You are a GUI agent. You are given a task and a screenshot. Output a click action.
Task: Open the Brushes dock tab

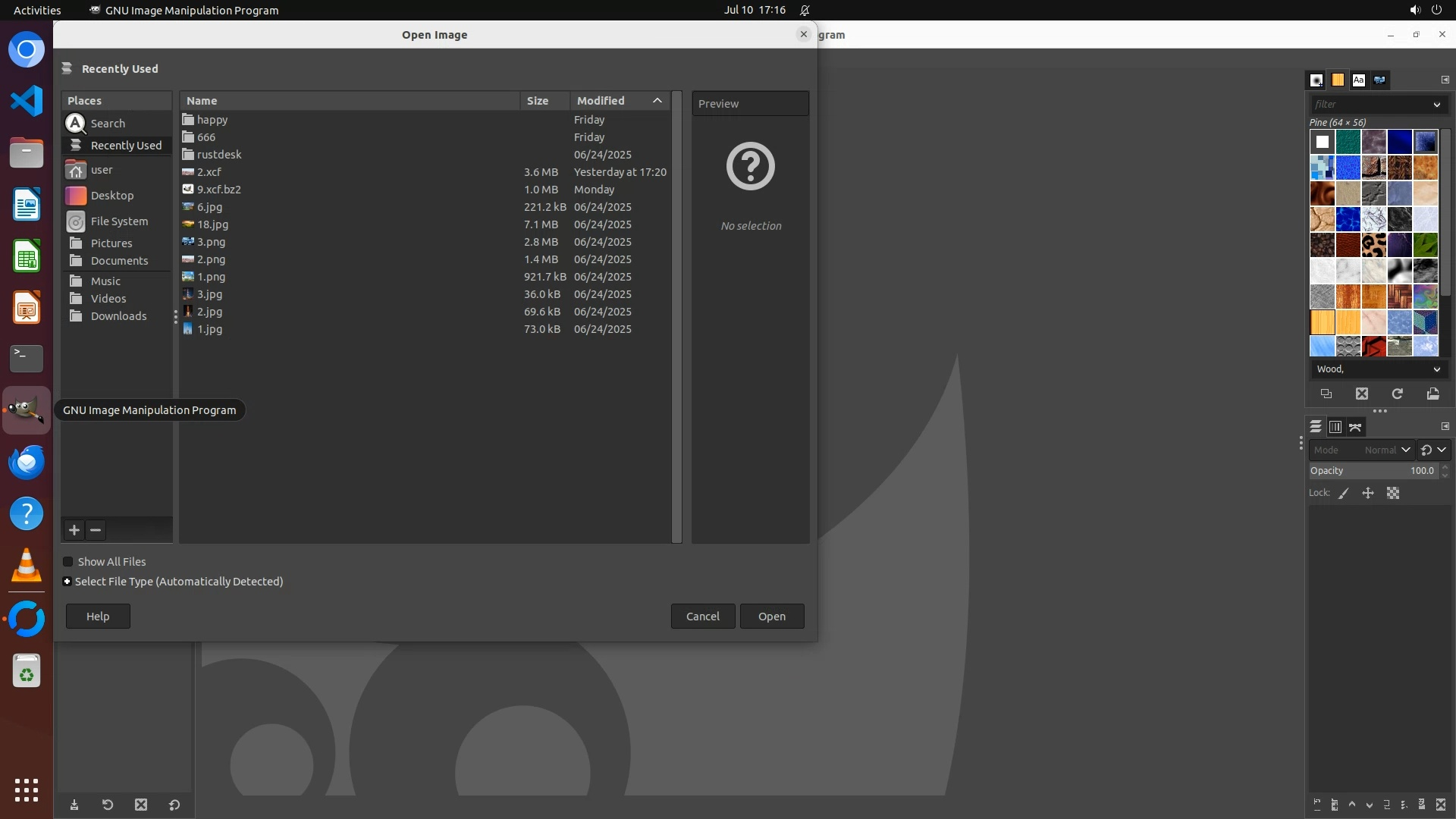[1316, 80]
